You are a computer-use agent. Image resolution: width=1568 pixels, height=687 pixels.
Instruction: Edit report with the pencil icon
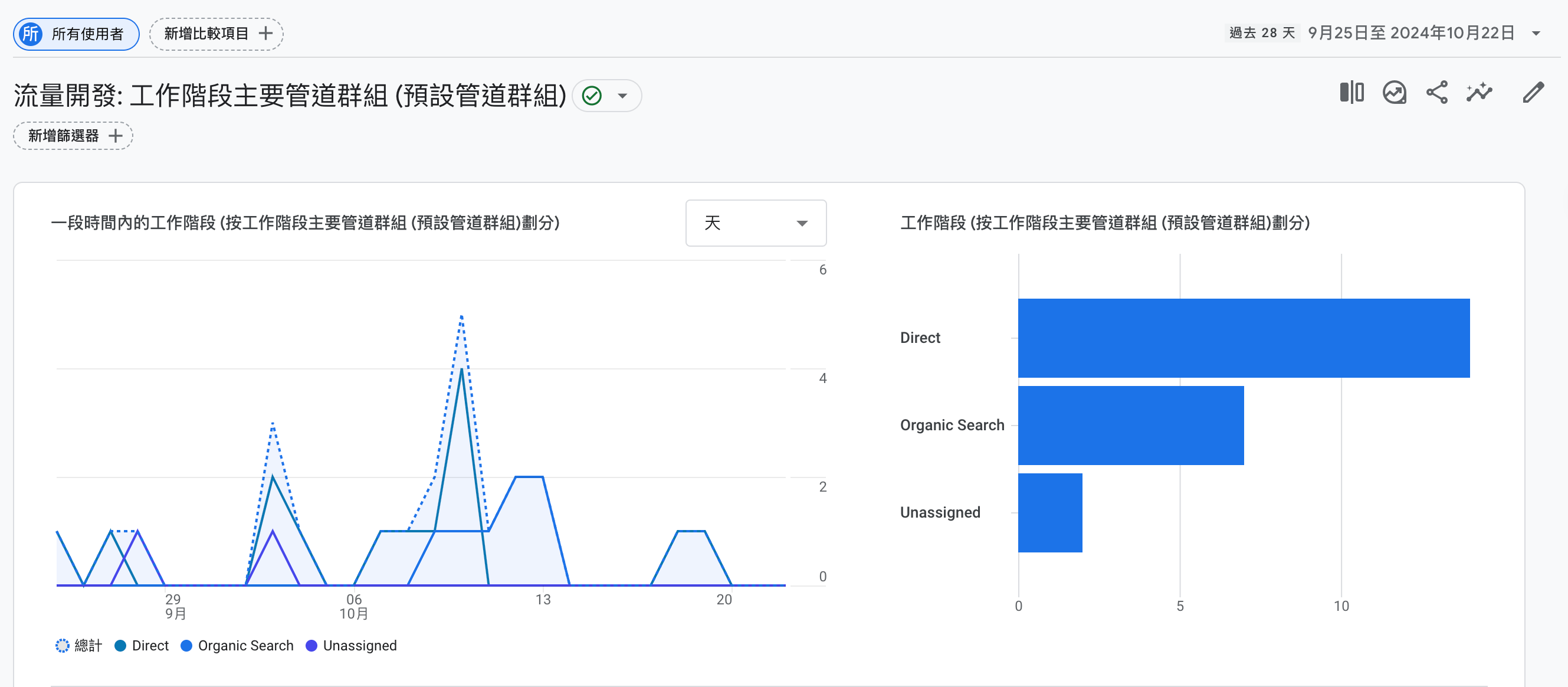coord(1533,93)
